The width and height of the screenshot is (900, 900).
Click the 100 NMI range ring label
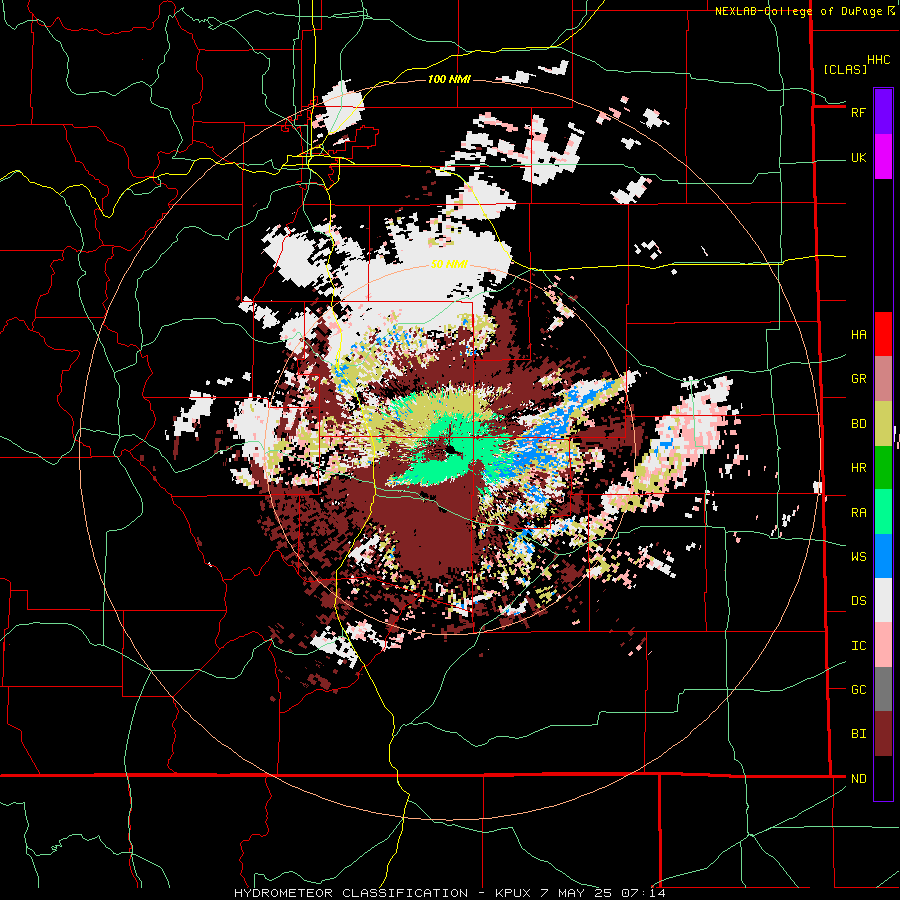[449, 79]
